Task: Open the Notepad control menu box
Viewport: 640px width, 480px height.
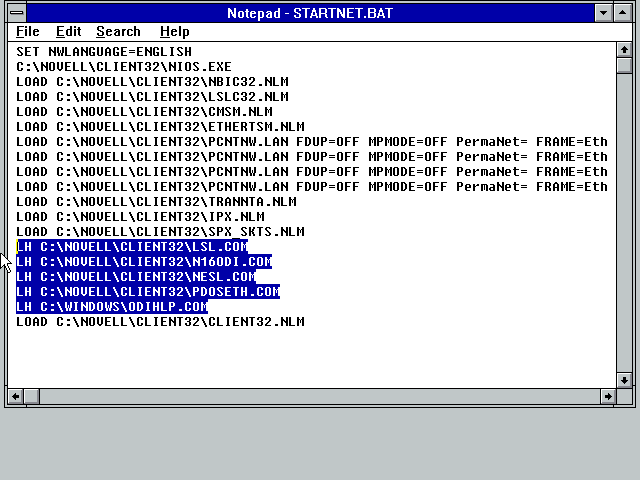Action: tap(17, 13)
